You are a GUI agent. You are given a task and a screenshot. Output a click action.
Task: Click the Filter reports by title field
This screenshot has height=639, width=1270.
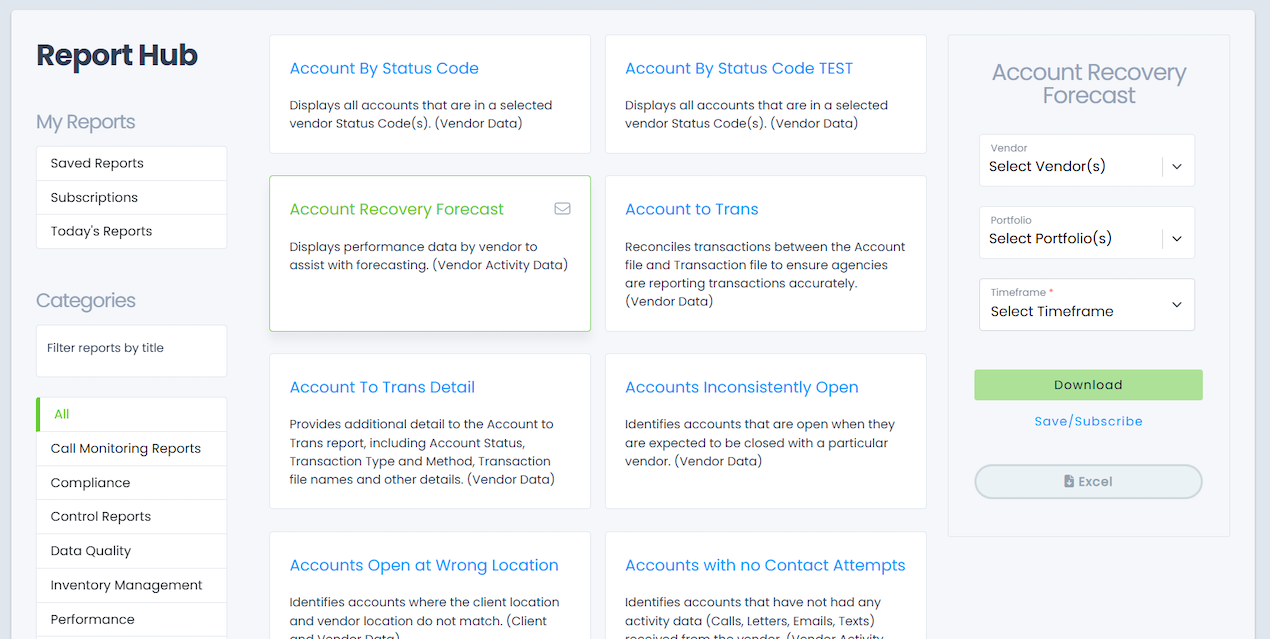tap(131, 349)
